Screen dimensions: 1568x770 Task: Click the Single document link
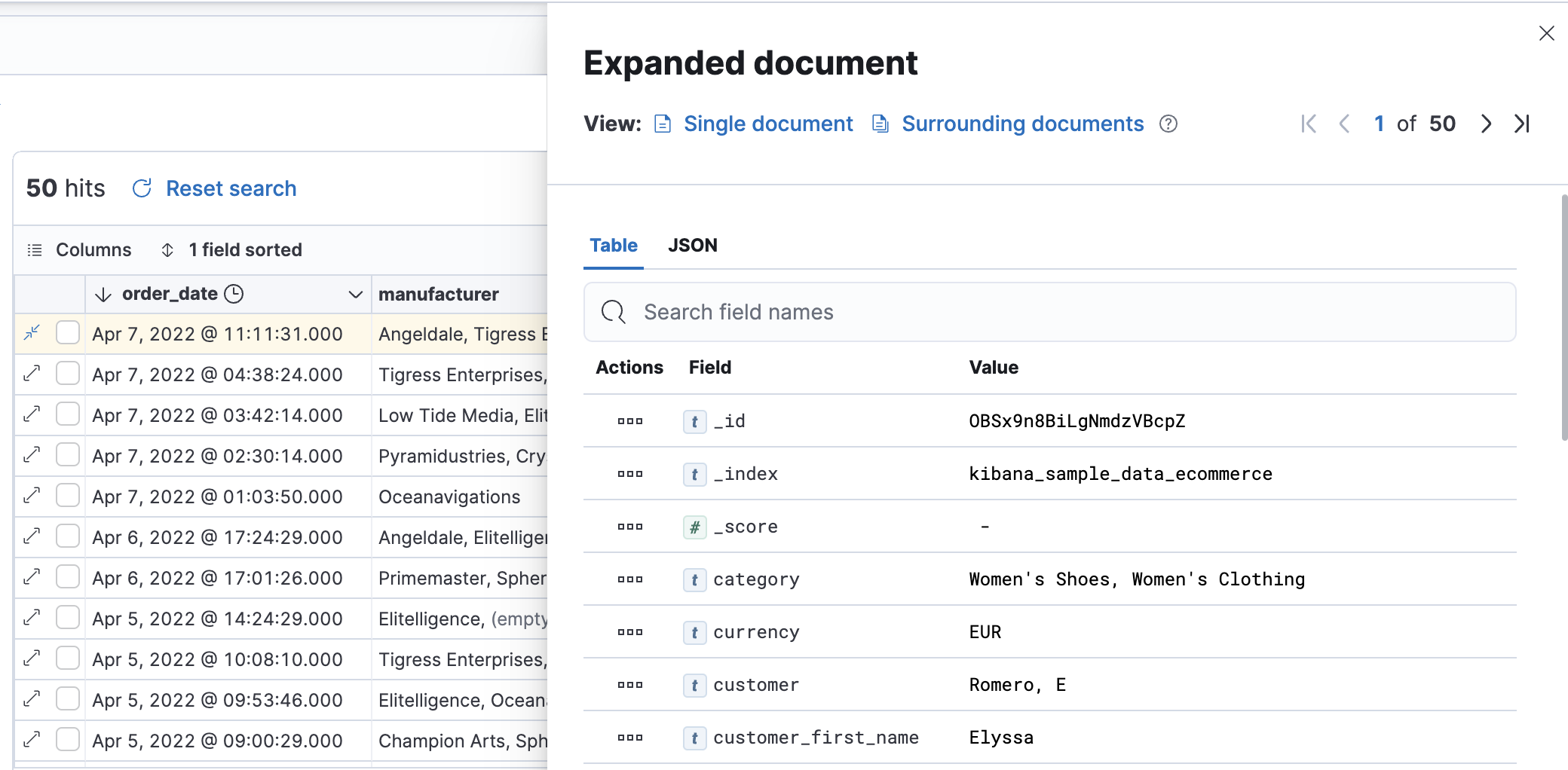(x=768, y=124)
